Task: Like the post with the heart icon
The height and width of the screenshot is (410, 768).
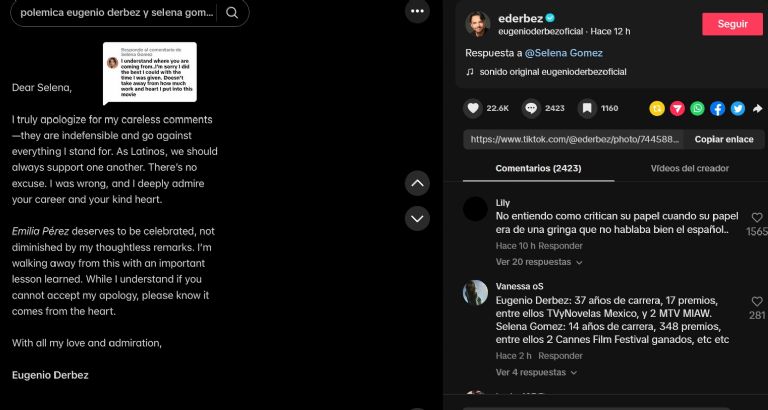Action: point(473,108)
